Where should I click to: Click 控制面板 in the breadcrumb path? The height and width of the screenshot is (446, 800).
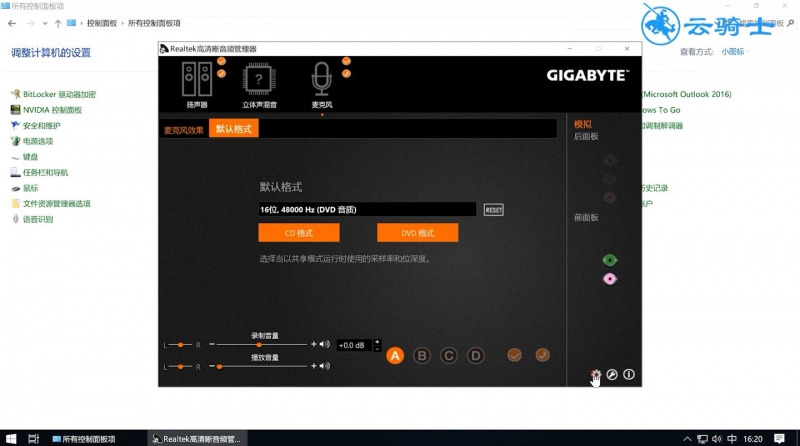[x=102, y=23]
